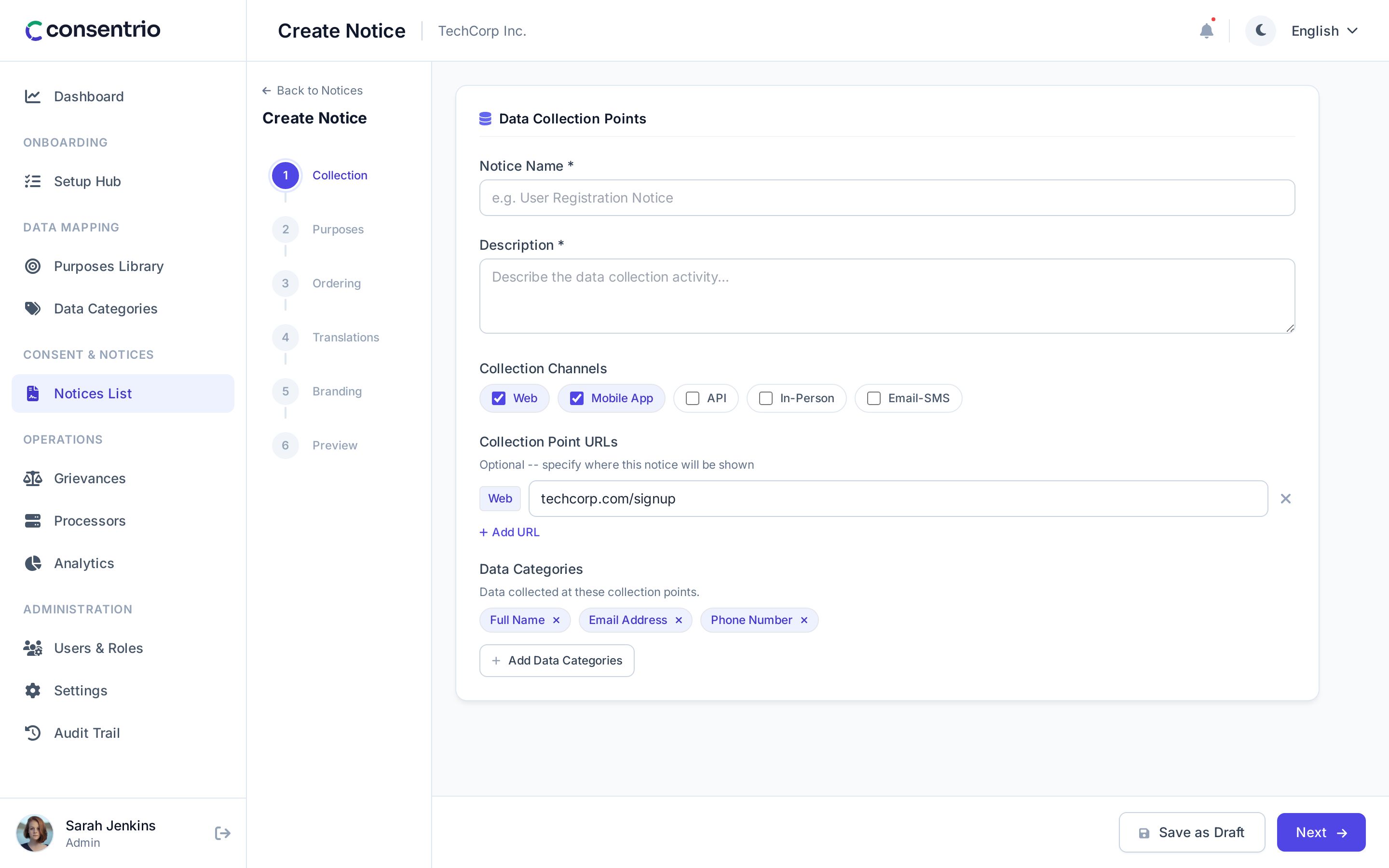Go to step 3 Ordering

pos(317,283)
